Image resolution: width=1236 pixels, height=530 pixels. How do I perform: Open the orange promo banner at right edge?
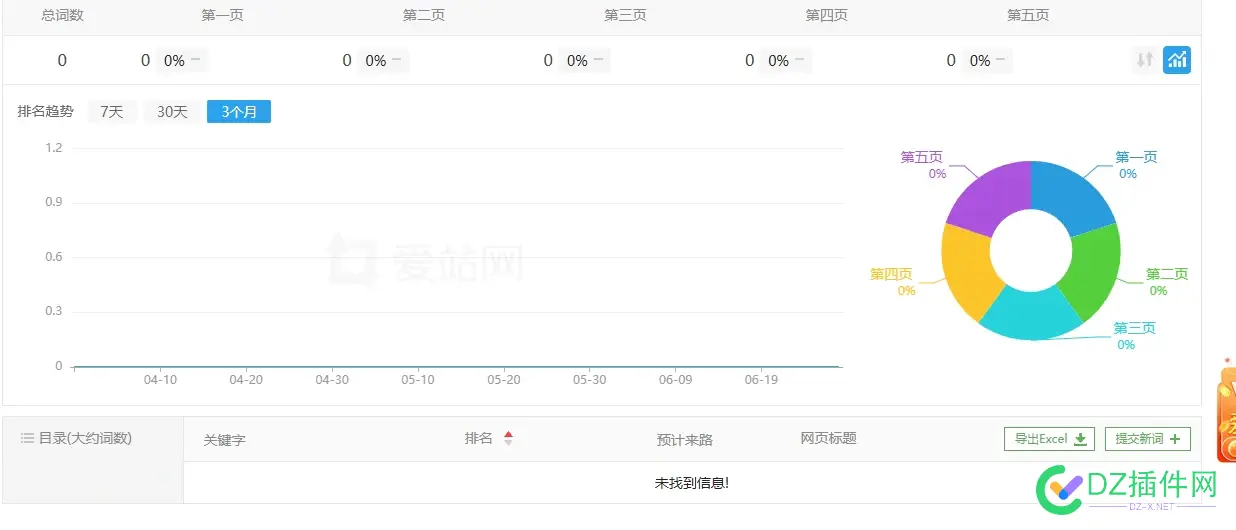pos(1226,413)
